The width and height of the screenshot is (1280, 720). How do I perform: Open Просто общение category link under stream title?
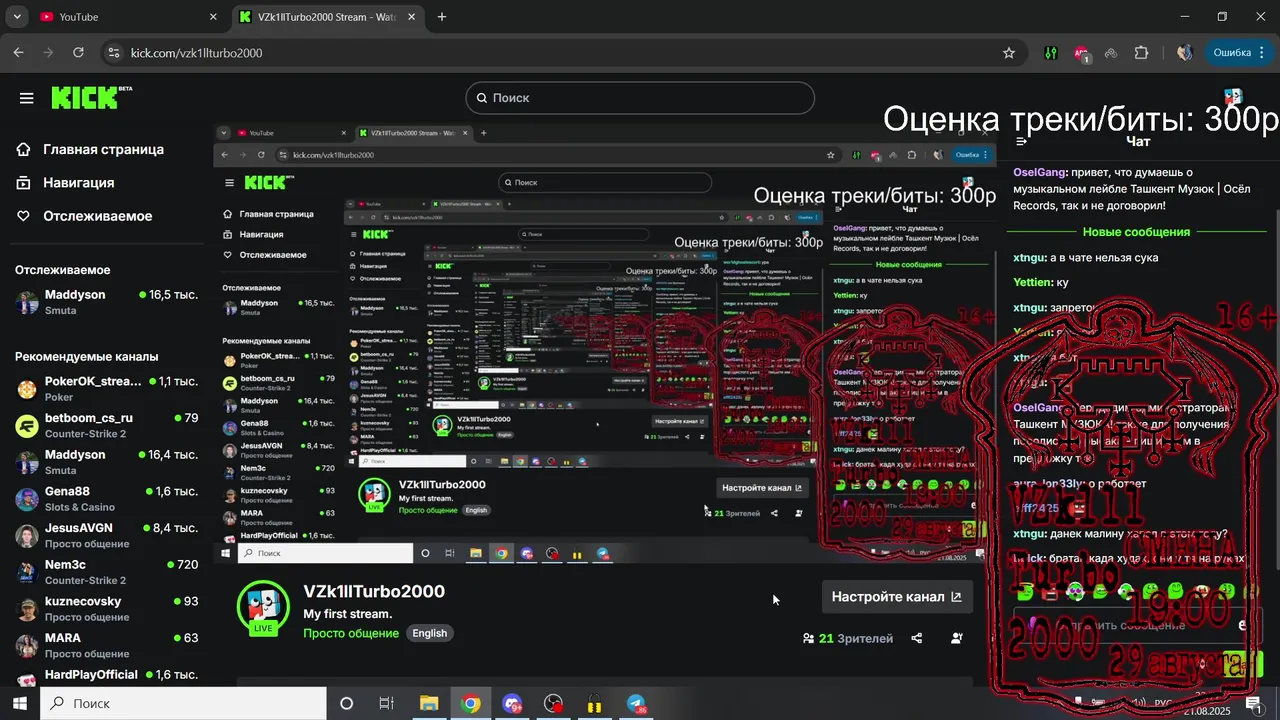[x=351, y=633]
